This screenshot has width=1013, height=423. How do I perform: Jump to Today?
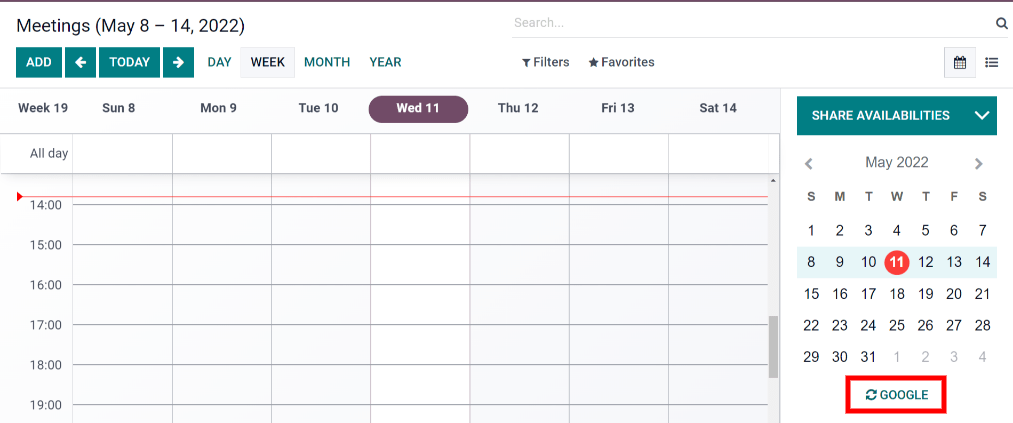click(x=129, y=62)
